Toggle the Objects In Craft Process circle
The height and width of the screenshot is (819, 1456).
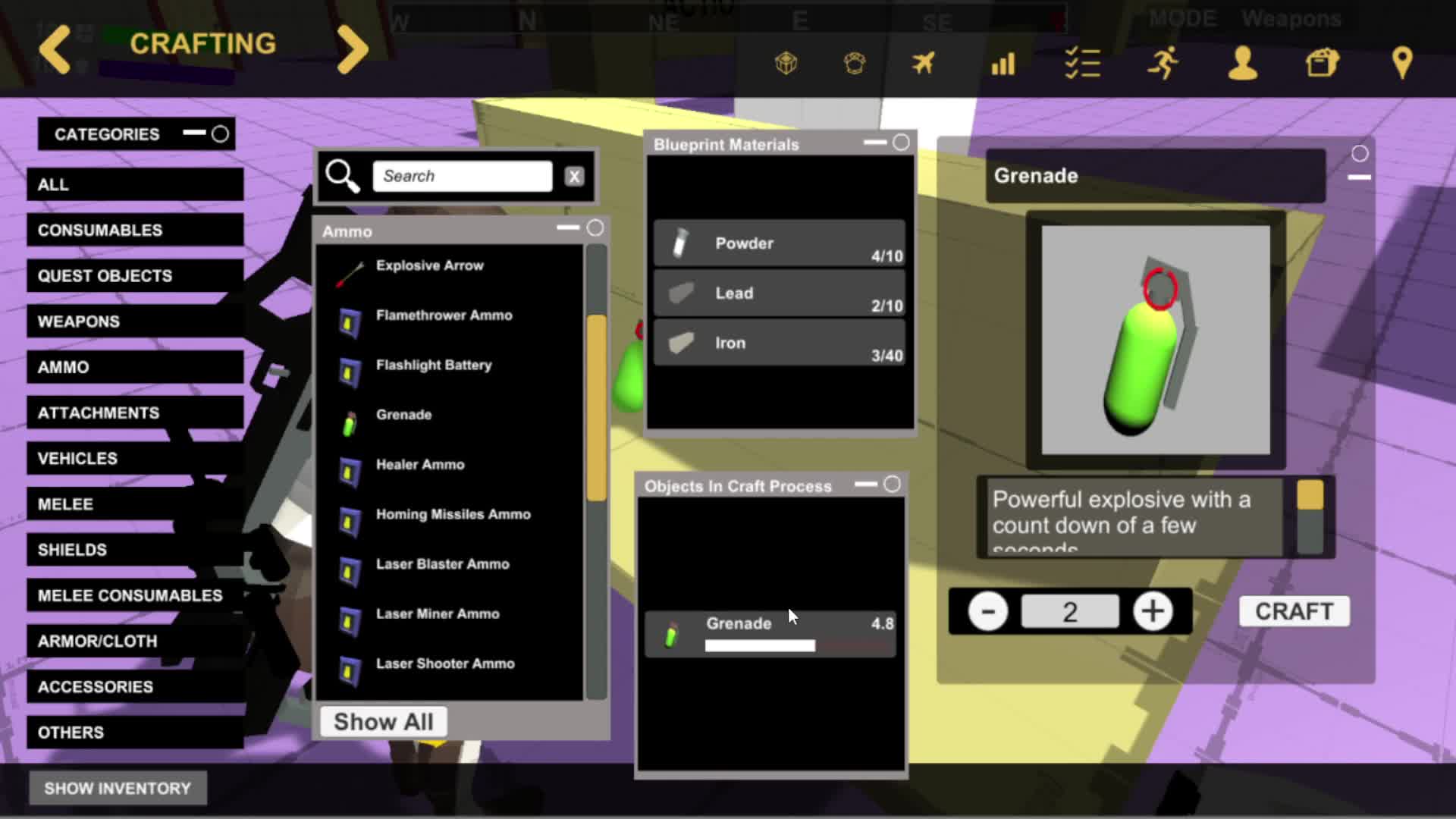click(892, 484)
